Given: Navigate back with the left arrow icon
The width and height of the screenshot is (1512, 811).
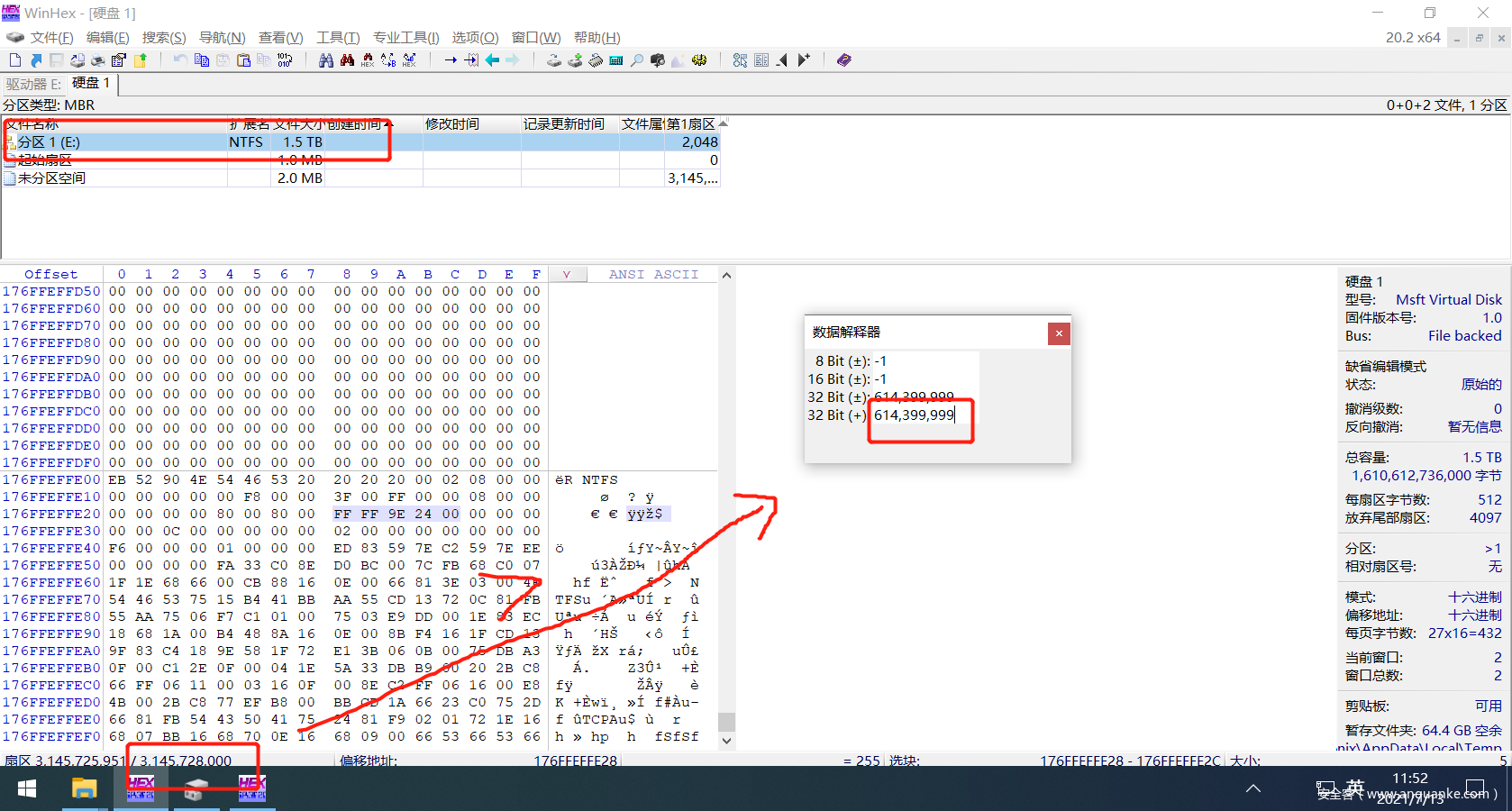Looking at the screenshot, I should pos(492,60).
